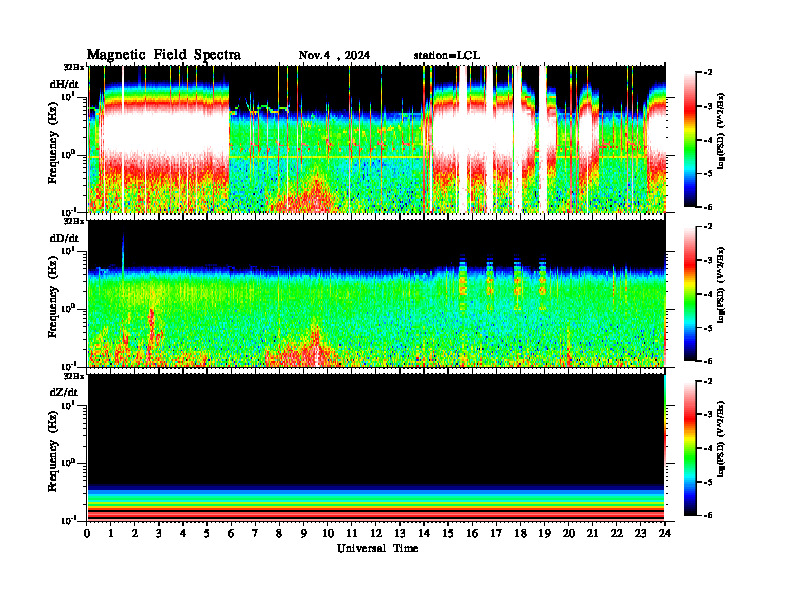Select the date text "Nov.4 , 2024"
The height and width of the screenshot is (612, 792).
click(334, 55)
